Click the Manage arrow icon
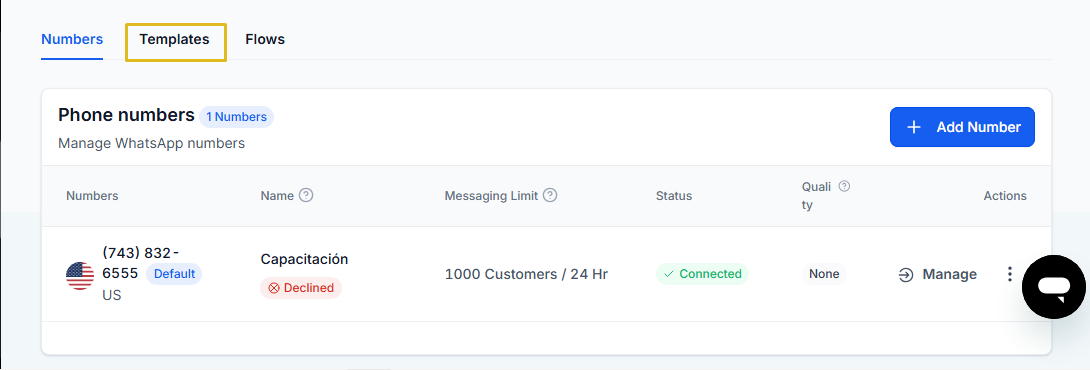The height and width of the screenshot is (370, 1090). (x=906, y=275)
